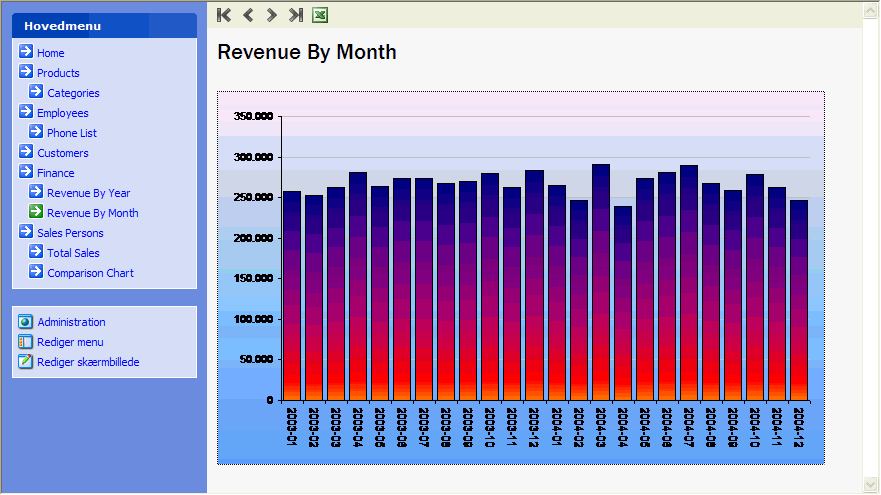This screenshot has height=495, width=881.
Task: Go to the first page arrow icon
Action: coord(224,15)
